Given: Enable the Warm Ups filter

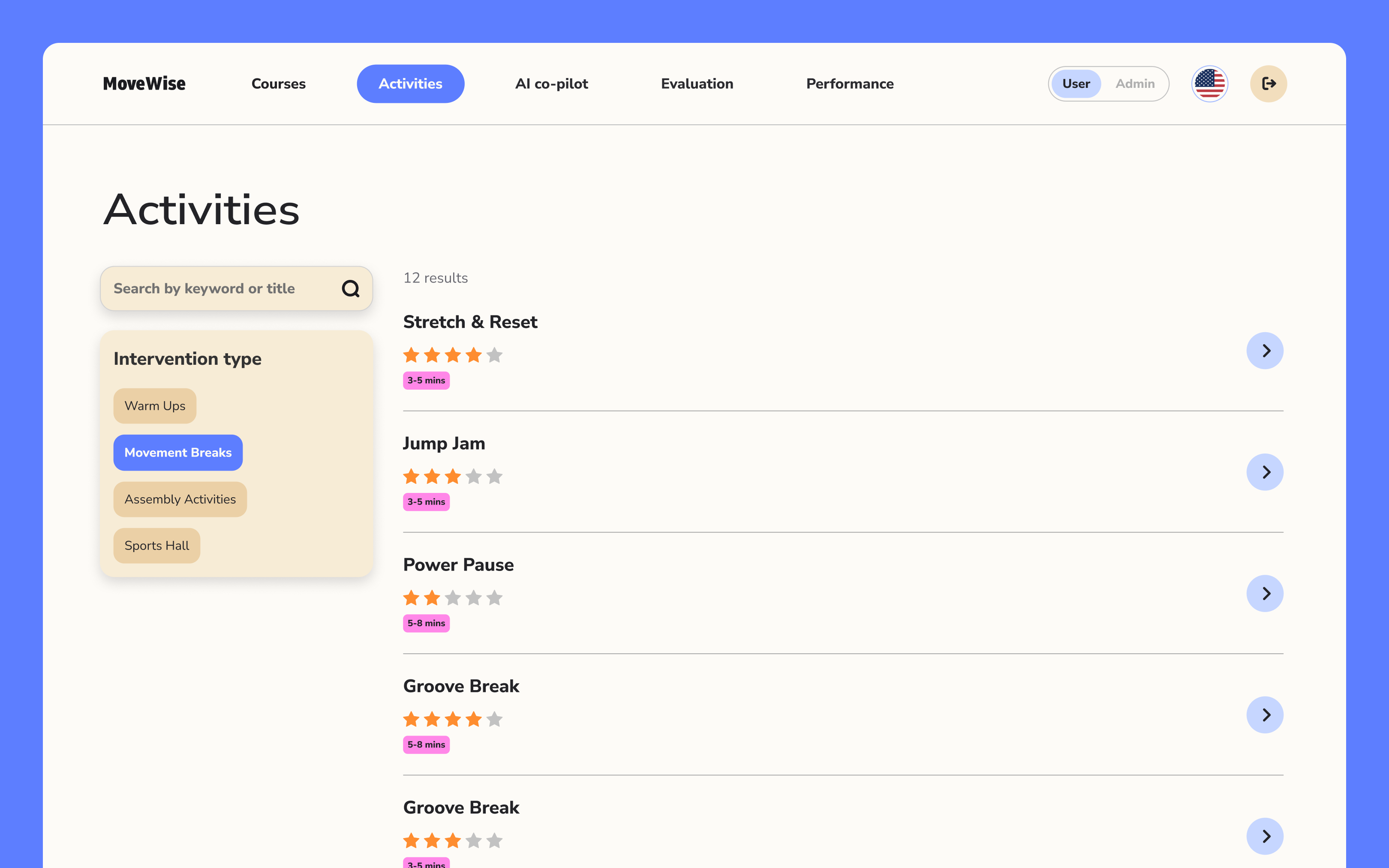Looking at the screenshot, I should (154, 406).
